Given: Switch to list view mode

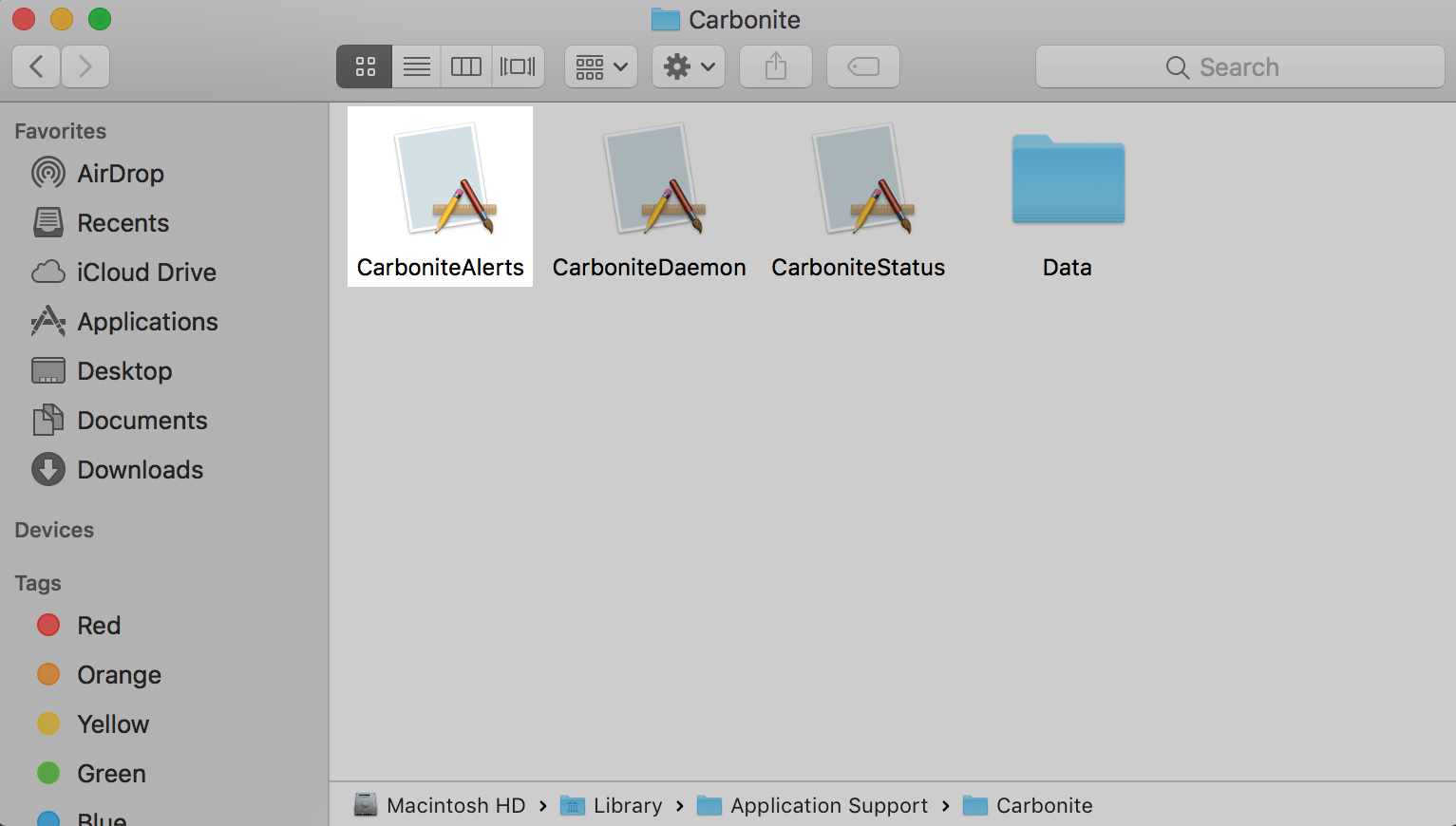Looking at the screenshot, I should (x=416, y=66).
